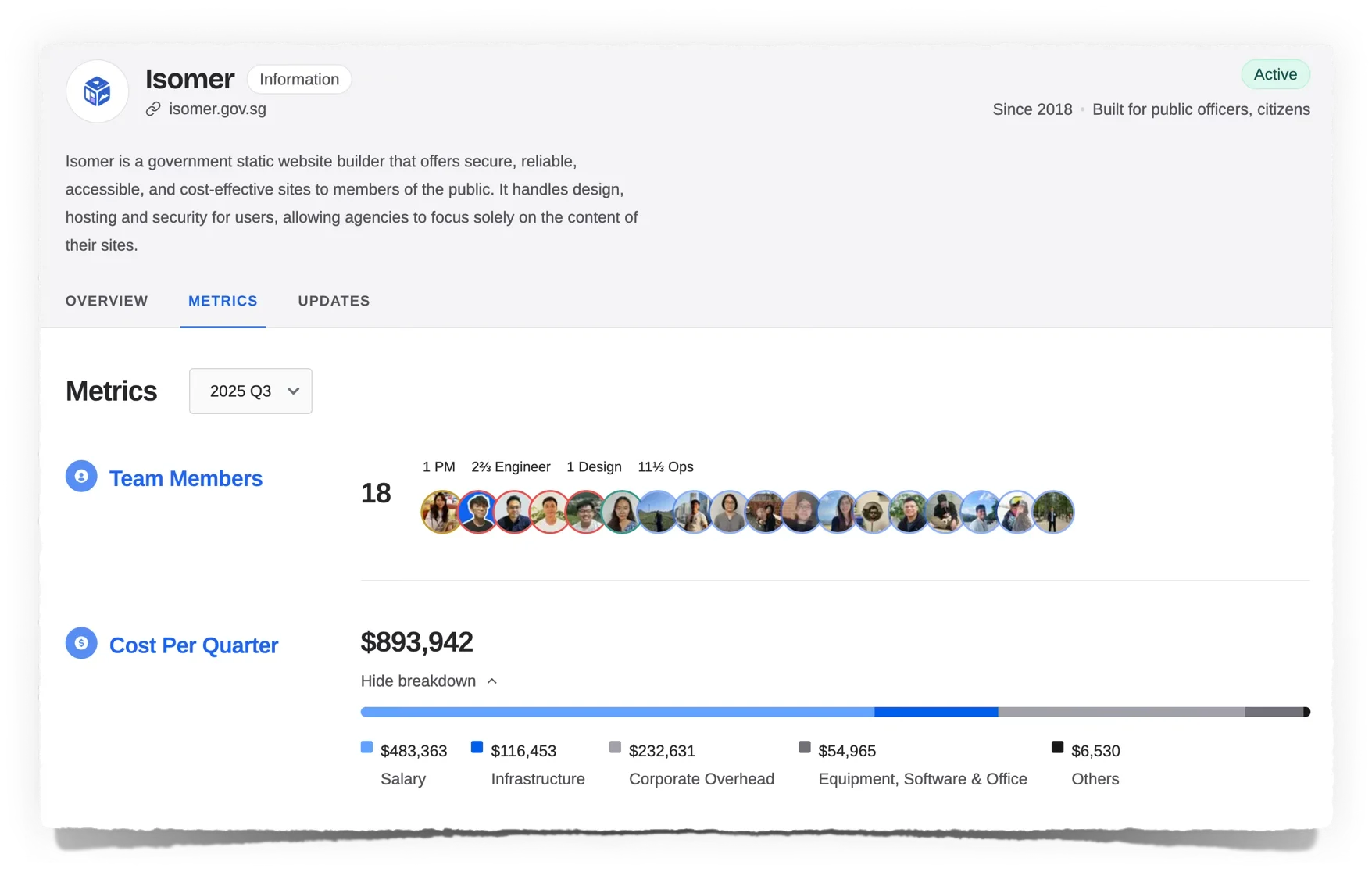Click the isomer.gov.sg link
Image resolution: width=1372 pixels, height=872 pixels.
pyautogui.click(x=218, y=109)
